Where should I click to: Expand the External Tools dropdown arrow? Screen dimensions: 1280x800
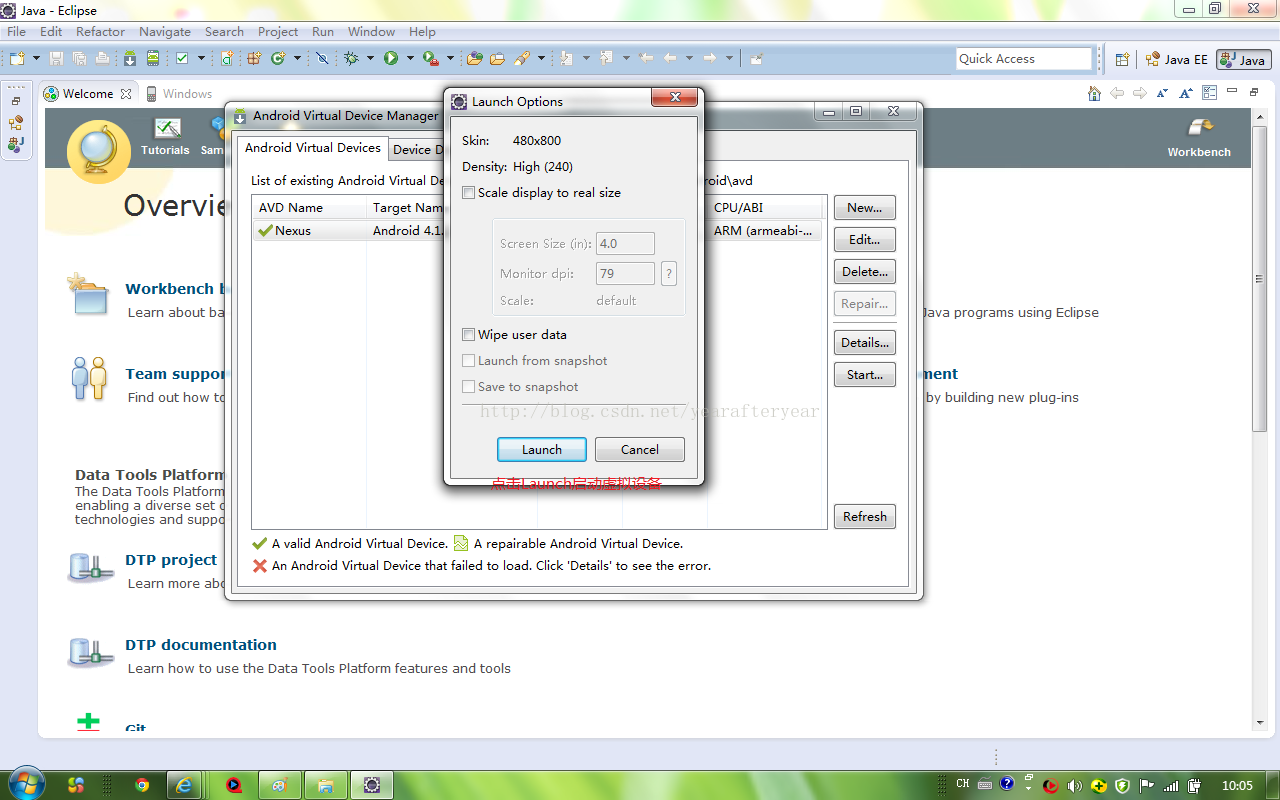pos(450,58)
